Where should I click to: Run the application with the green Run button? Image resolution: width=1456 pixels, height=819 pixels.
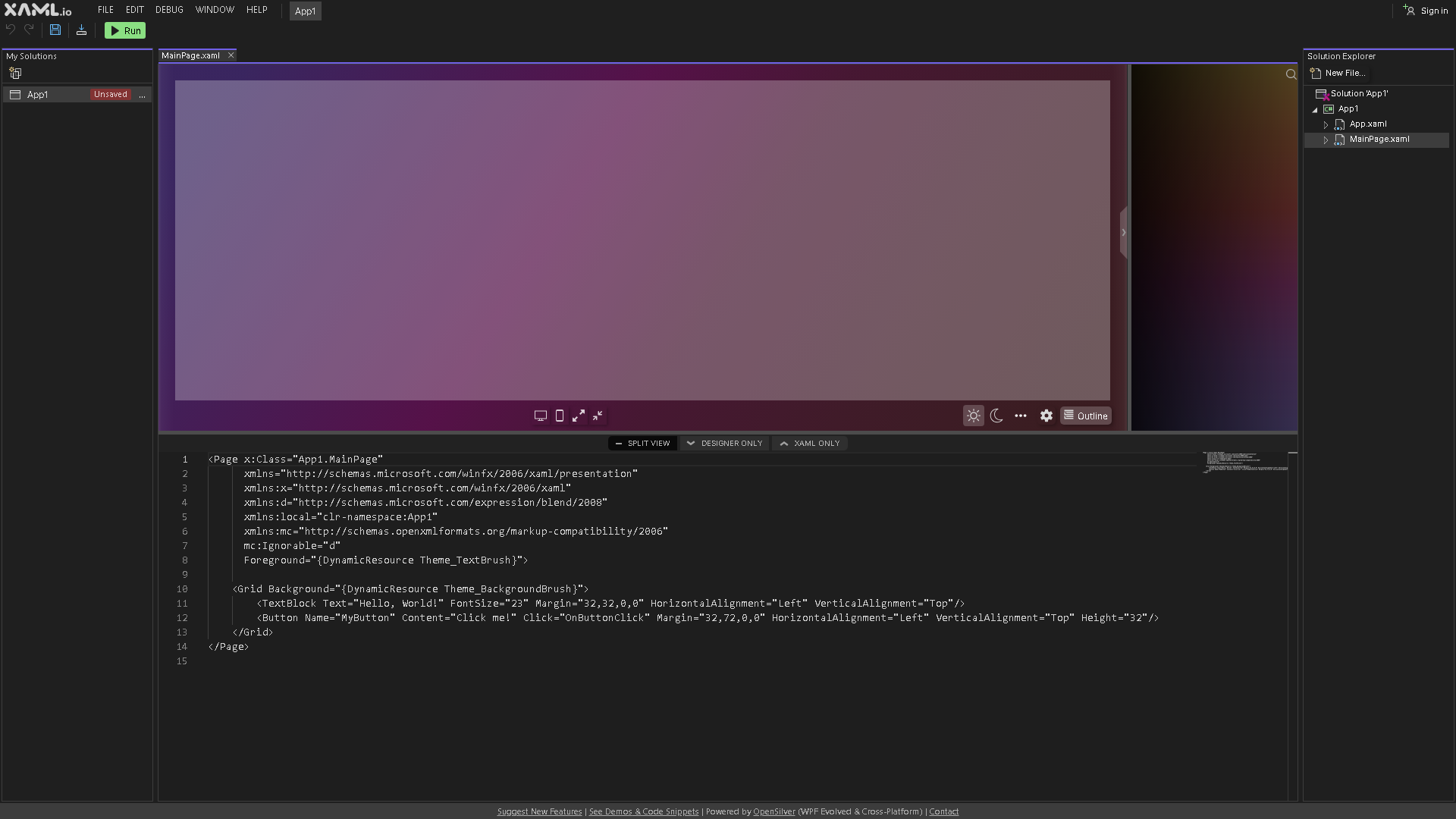click(x=125, y=31)
